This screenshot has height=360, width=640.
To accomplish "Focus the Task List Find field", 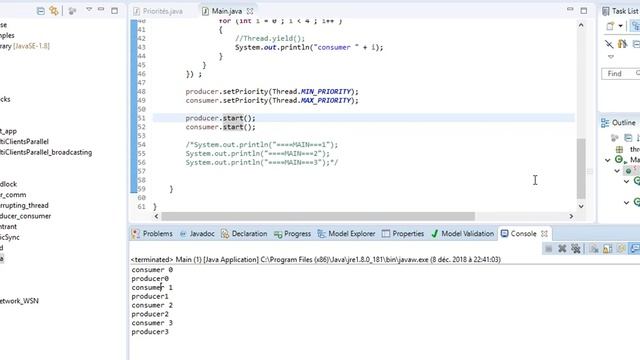I will click(620, 73).
